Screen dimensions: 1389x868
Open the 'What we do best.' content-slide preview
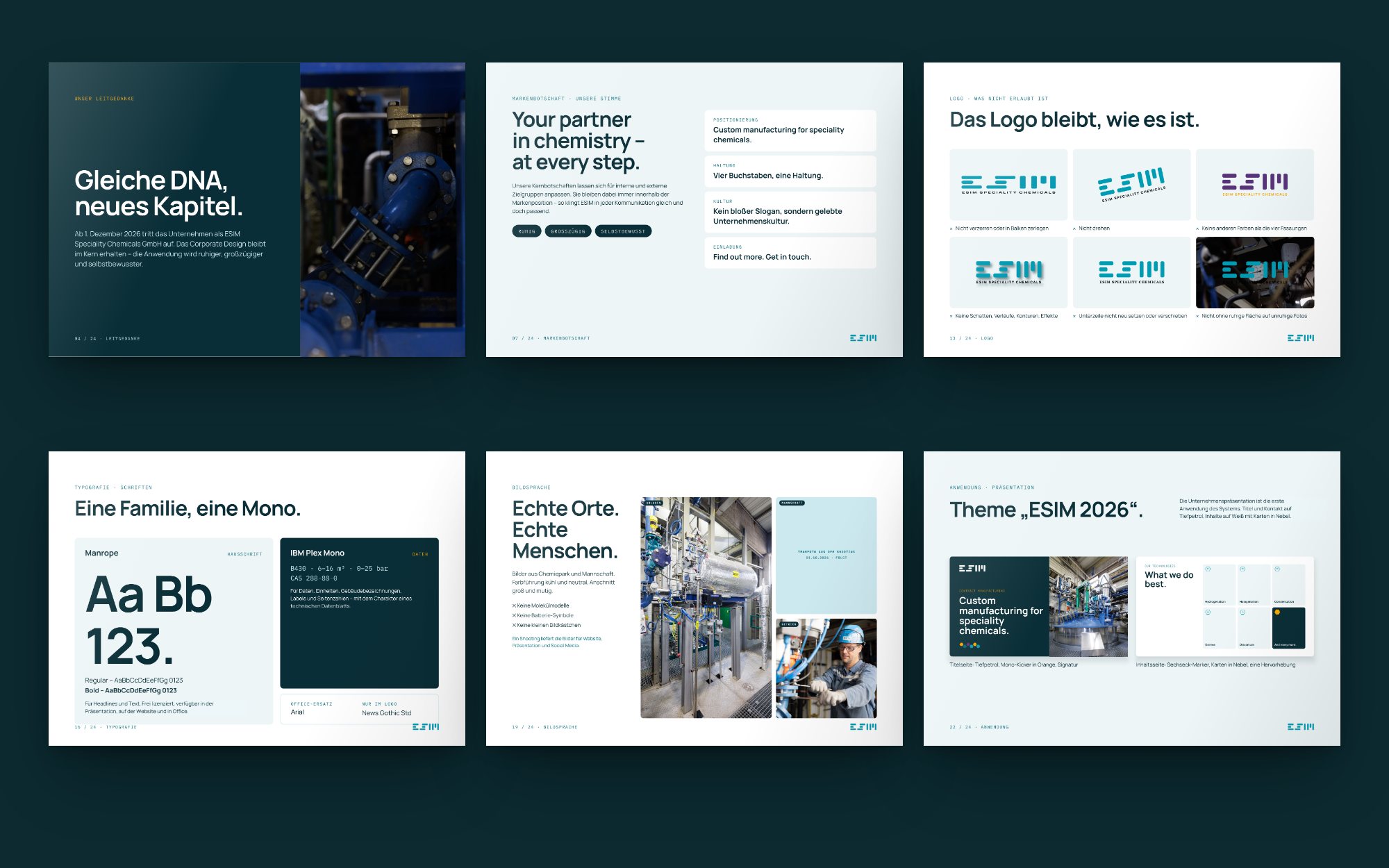coord(1224,606)
